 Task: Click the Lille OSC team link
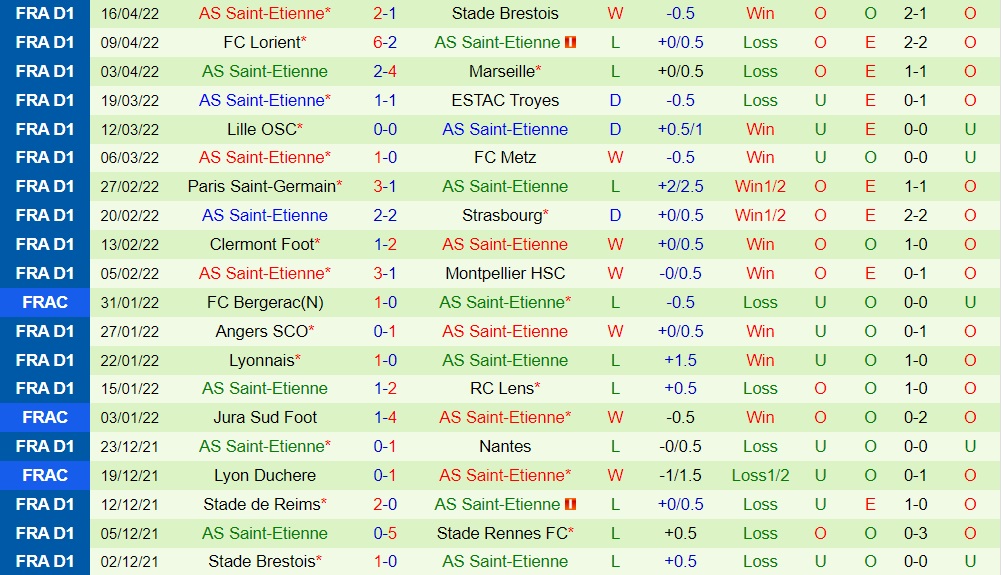pyautogui.click(x=262, y=130)
